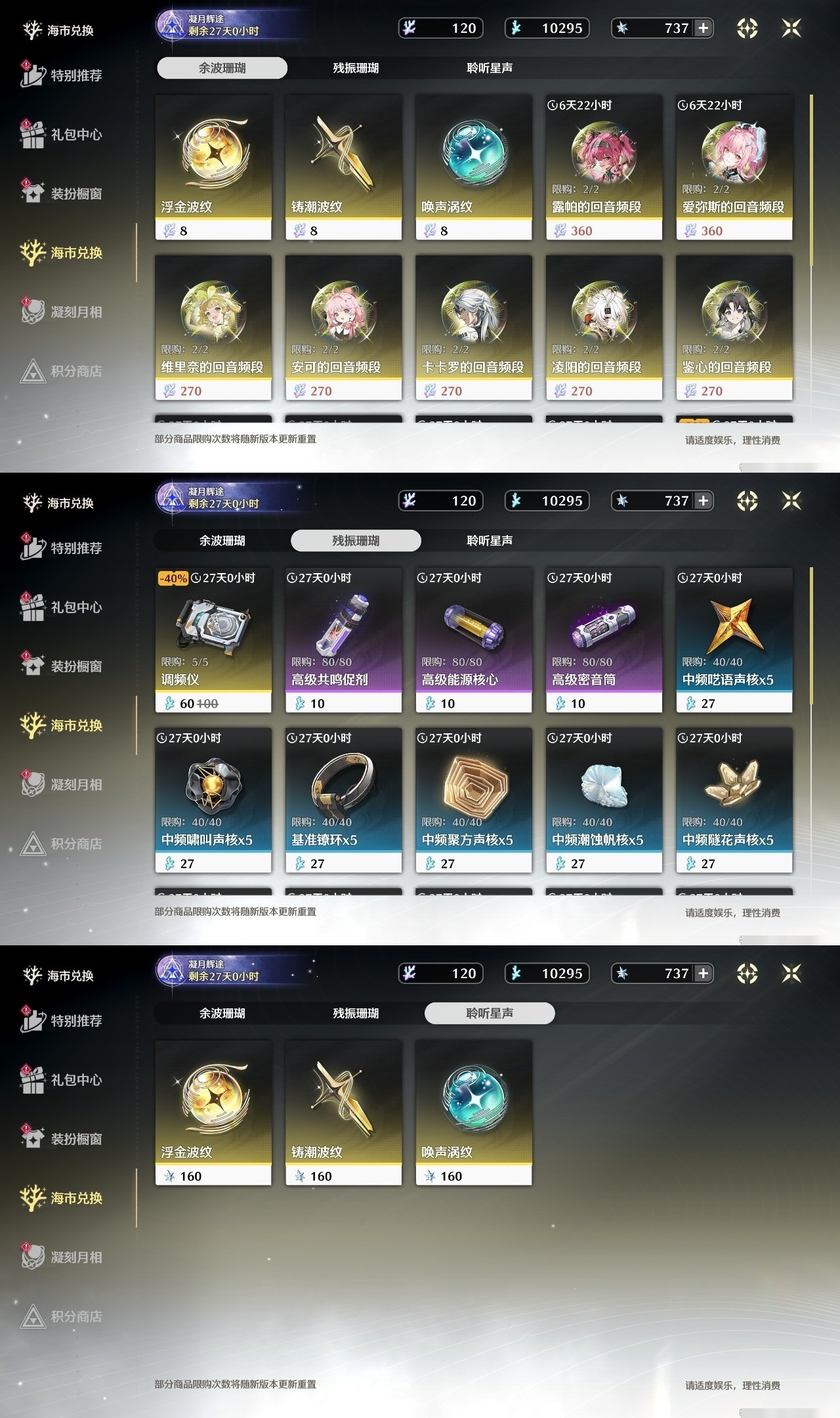Screen dimensions: 840x1418
Task: Select 露帕的回音频段 item costing 360
Action: click(x=604, y=167)
